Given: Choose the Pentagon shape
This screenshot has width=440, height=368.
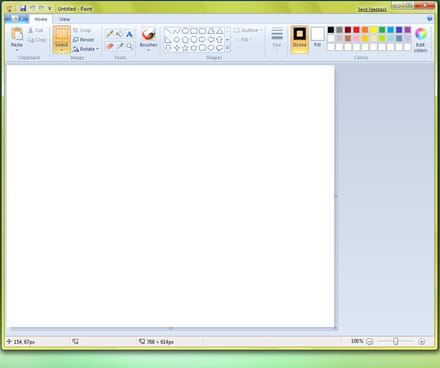Looking at the screenshot, I should click(x=185, y=40).
